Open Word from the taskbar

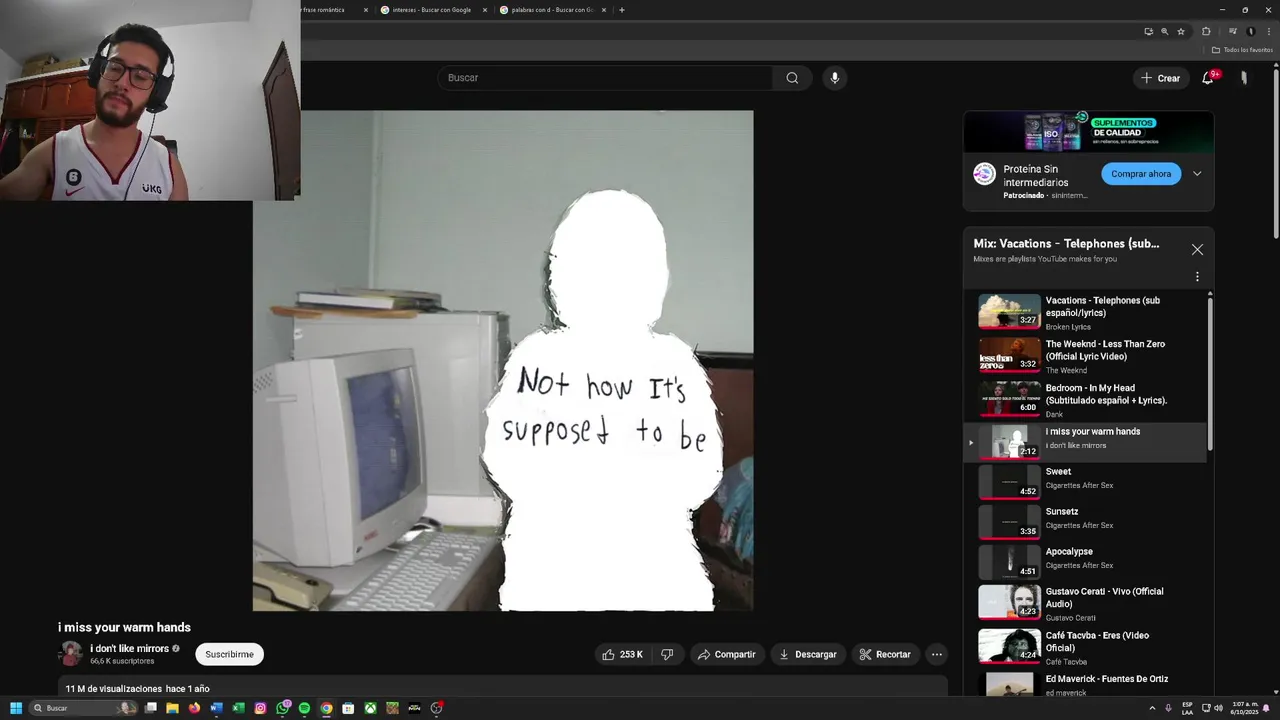tap(216, 708)
